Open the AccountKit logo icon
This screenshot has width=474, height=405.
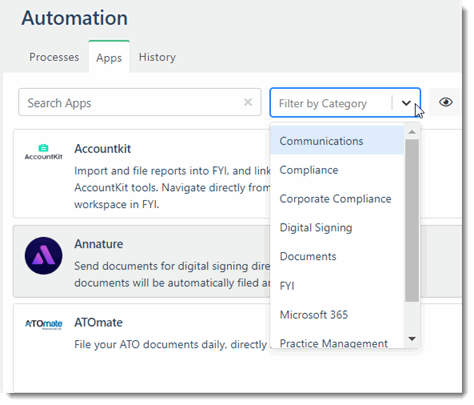click(43, 152)
